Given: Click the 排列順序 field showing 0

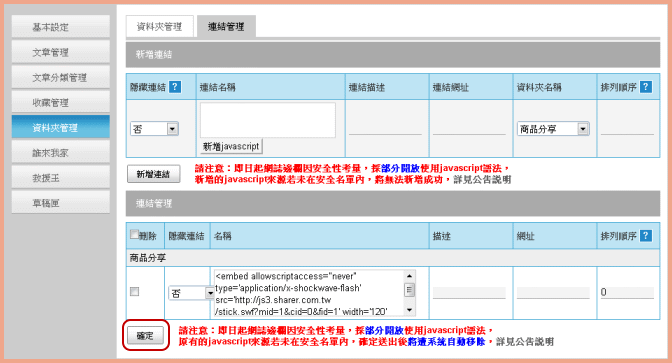Looking at the screenshot, I should (x=627, y=292).
